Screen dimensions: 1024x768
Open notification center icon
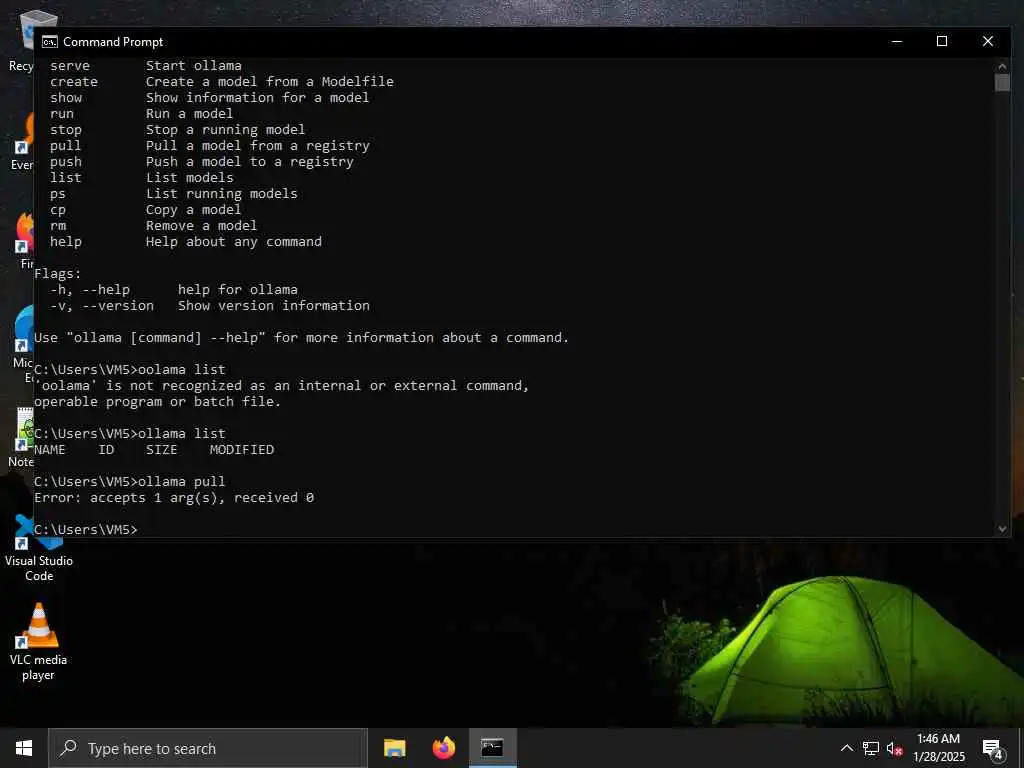[993, 749]
